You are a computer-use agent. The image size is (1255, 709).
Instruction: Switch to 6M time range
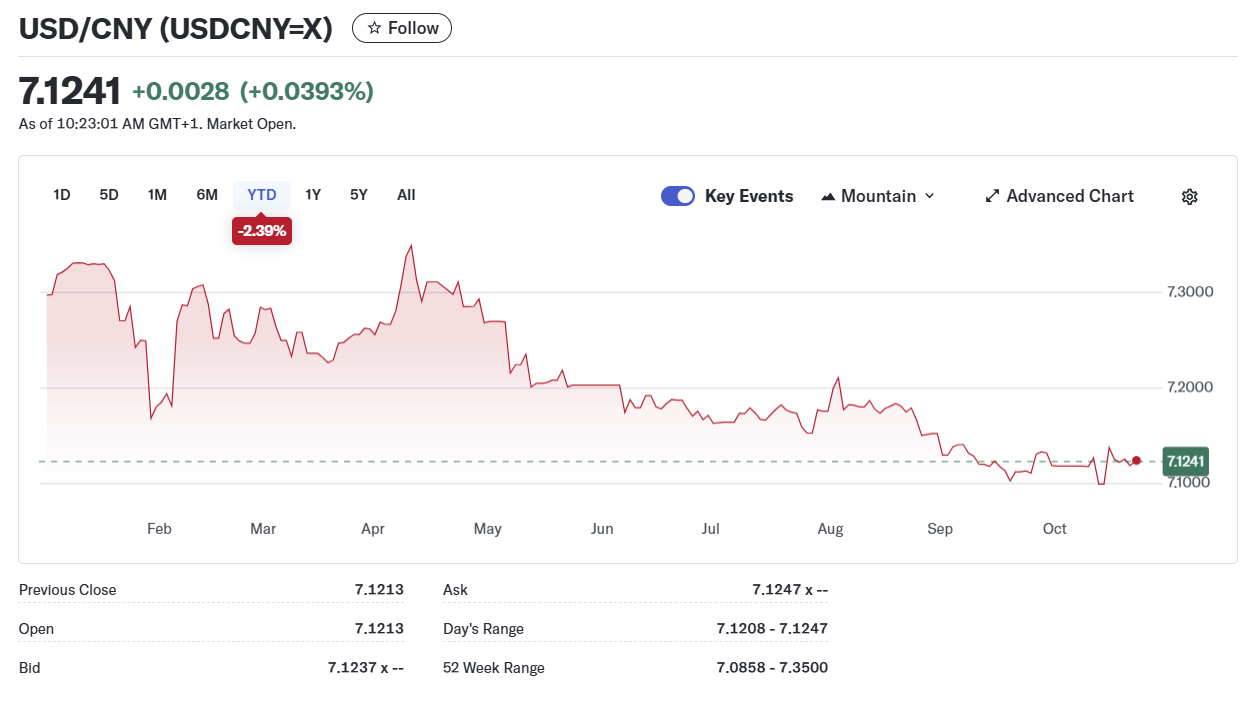click(x=207, y=195)
